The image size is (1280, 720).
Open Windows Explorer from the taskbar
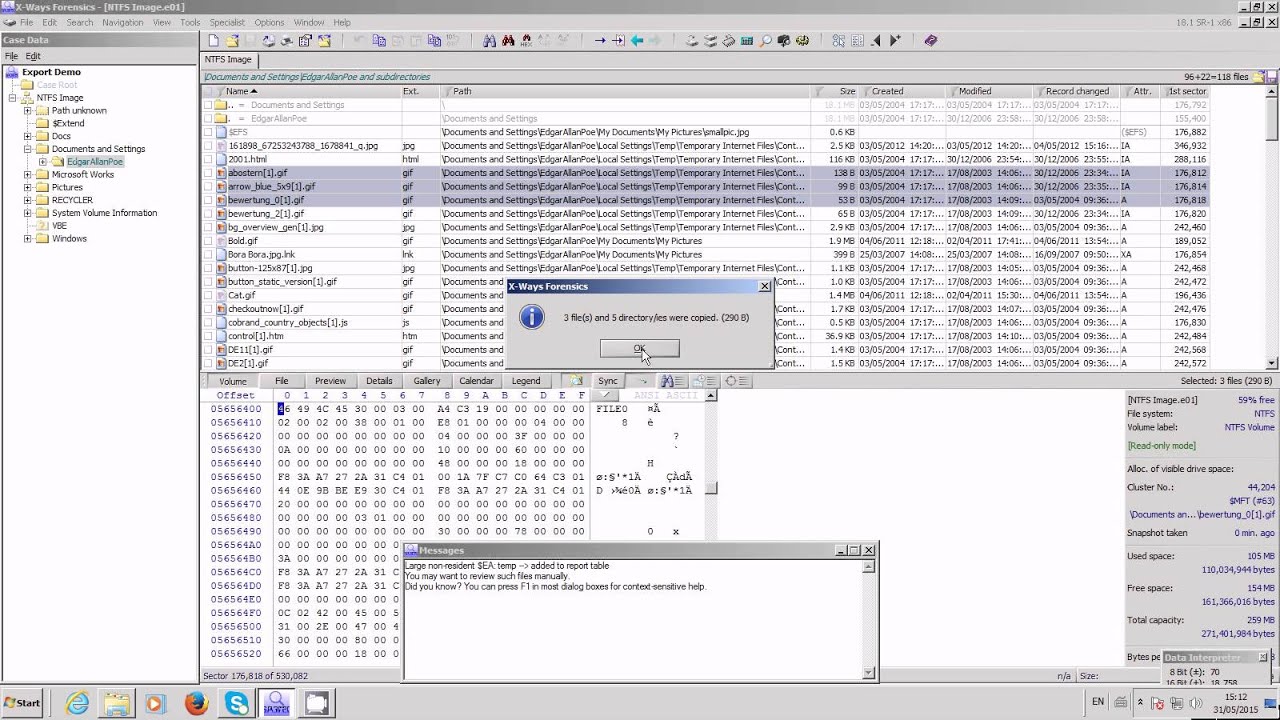116,703
